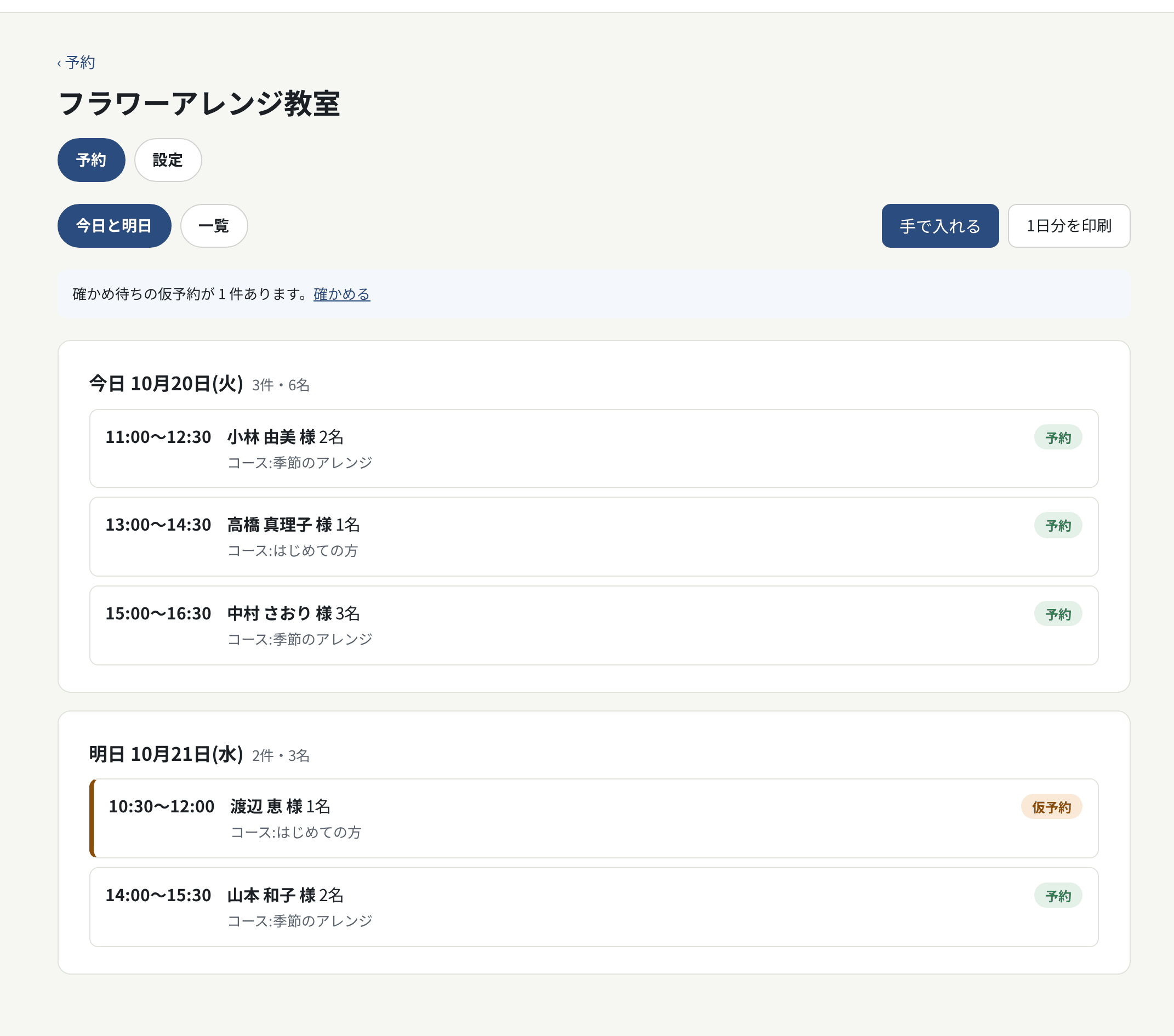1174x1036 pixels.
Task: Switch to the 設定 tab
Action: [x=168, y=160]
